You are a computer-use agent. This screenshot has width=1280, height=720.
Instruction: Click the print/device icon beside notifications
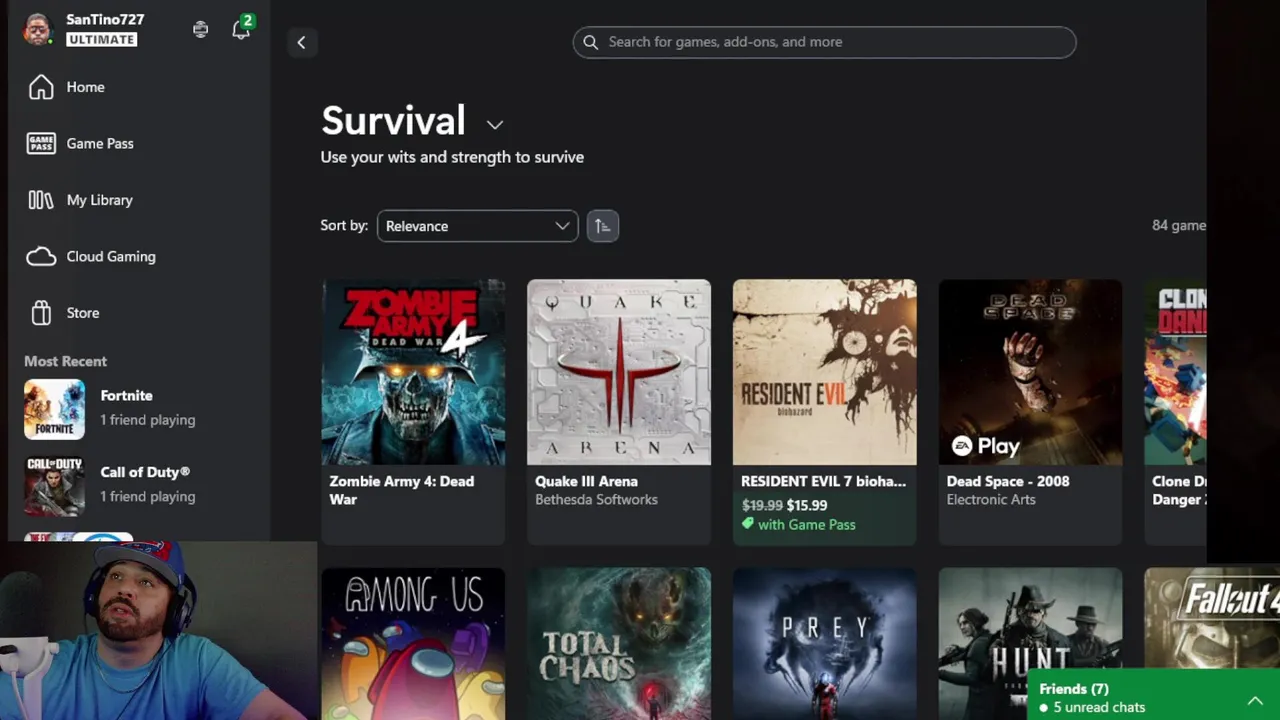(201, 30)
